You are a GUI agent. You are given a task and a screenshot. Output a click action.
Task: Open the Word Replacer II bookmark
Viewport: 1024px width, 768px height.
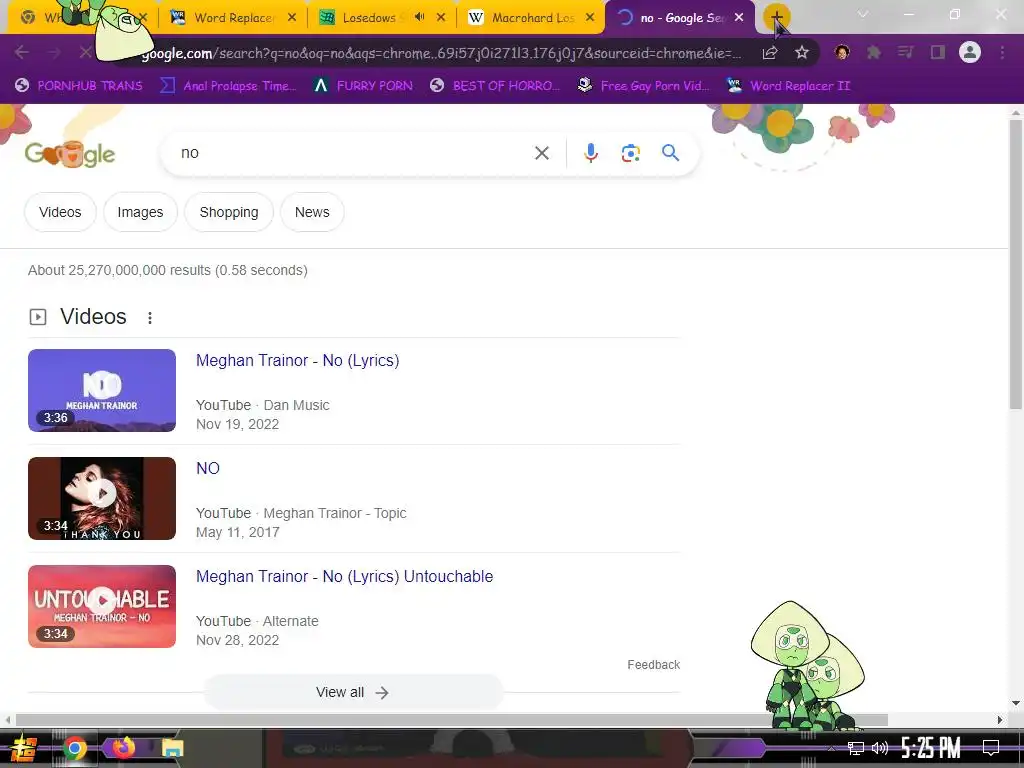[x=788, y=86]
